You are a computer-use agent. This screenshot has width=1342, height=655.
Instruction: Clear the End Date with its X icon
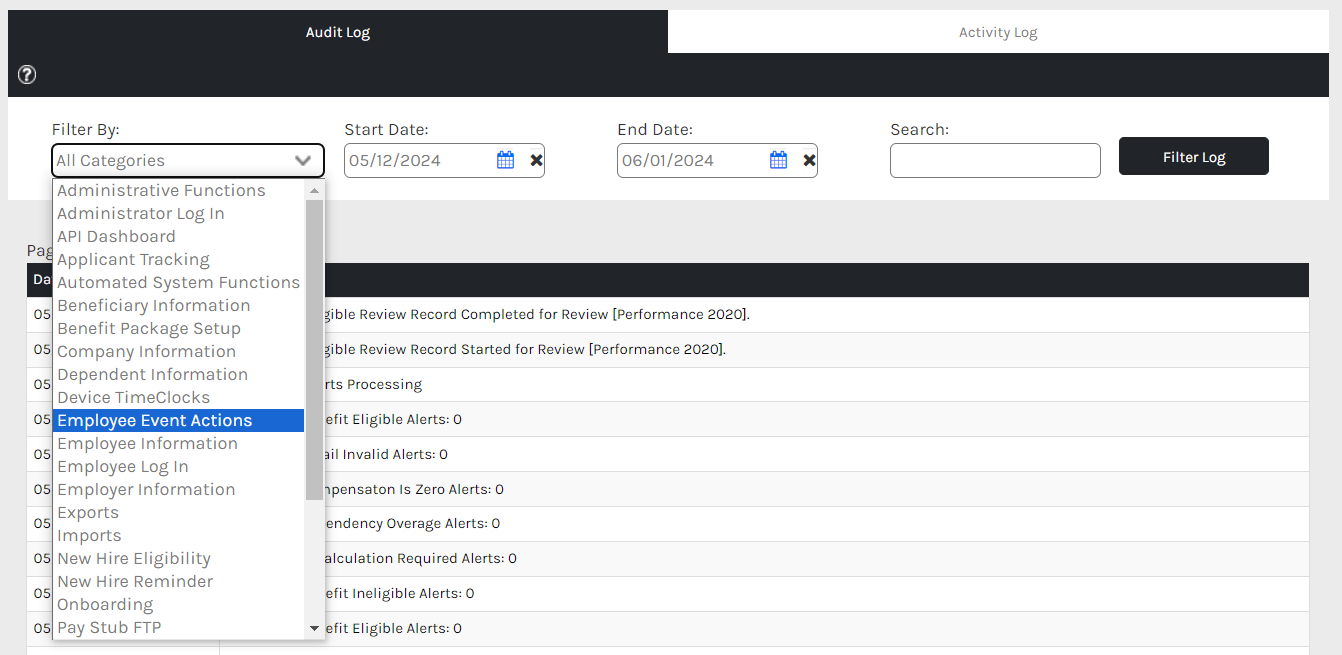(x=809, y=160)
